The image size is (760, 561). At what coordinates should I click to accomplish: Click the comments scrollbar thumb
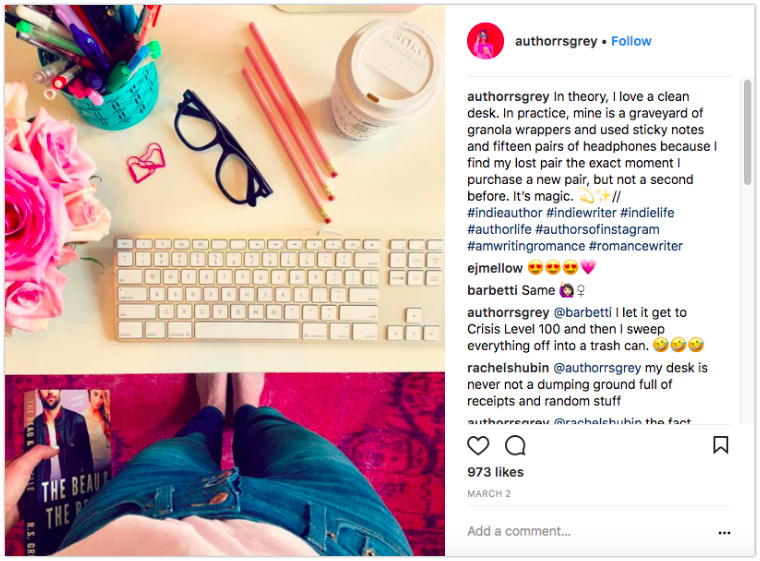click(x=747, y=132)
